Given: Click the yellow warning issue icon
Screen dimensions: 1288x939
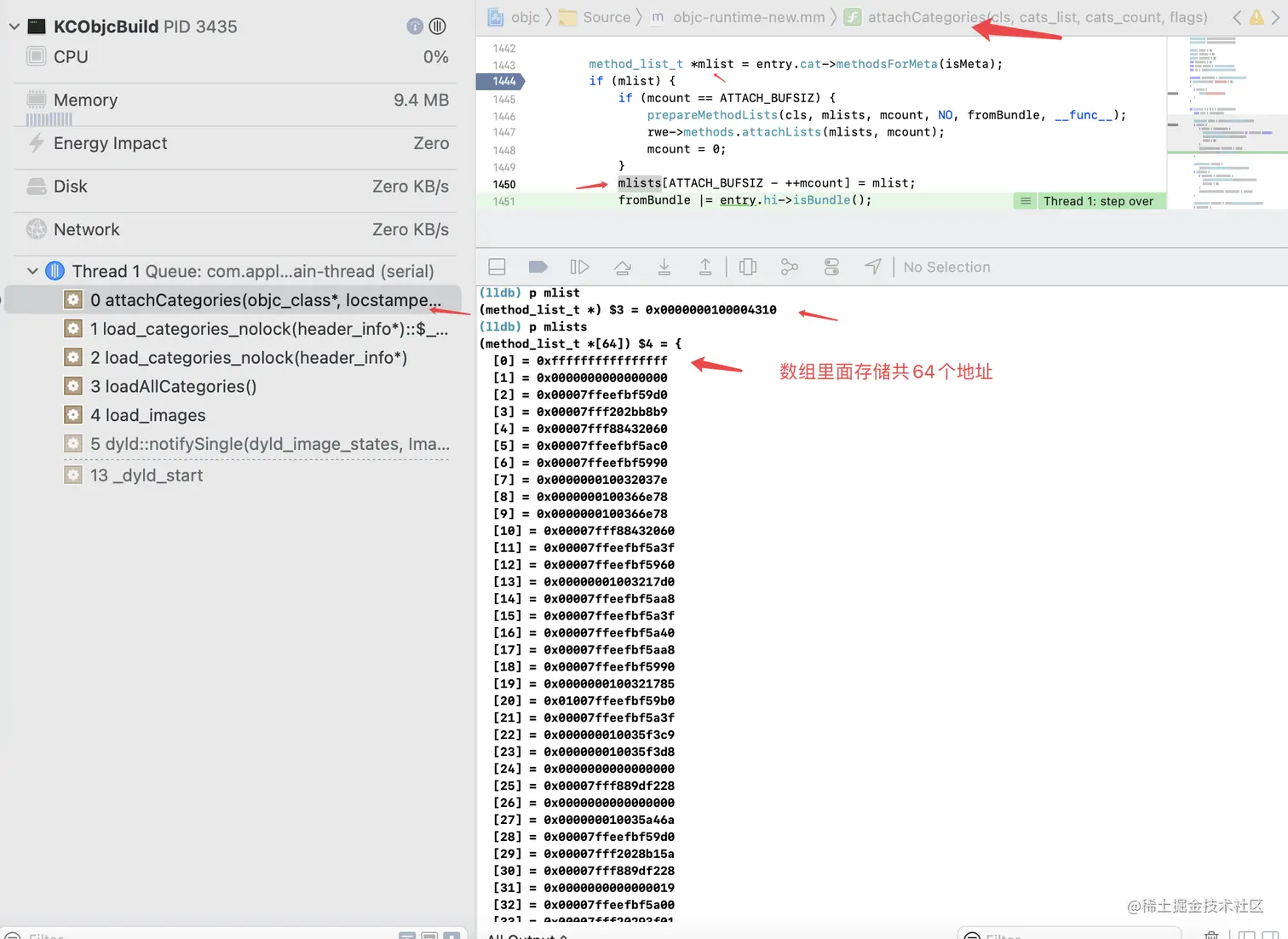Looking at the screenshot, I should pos(1256,17).
